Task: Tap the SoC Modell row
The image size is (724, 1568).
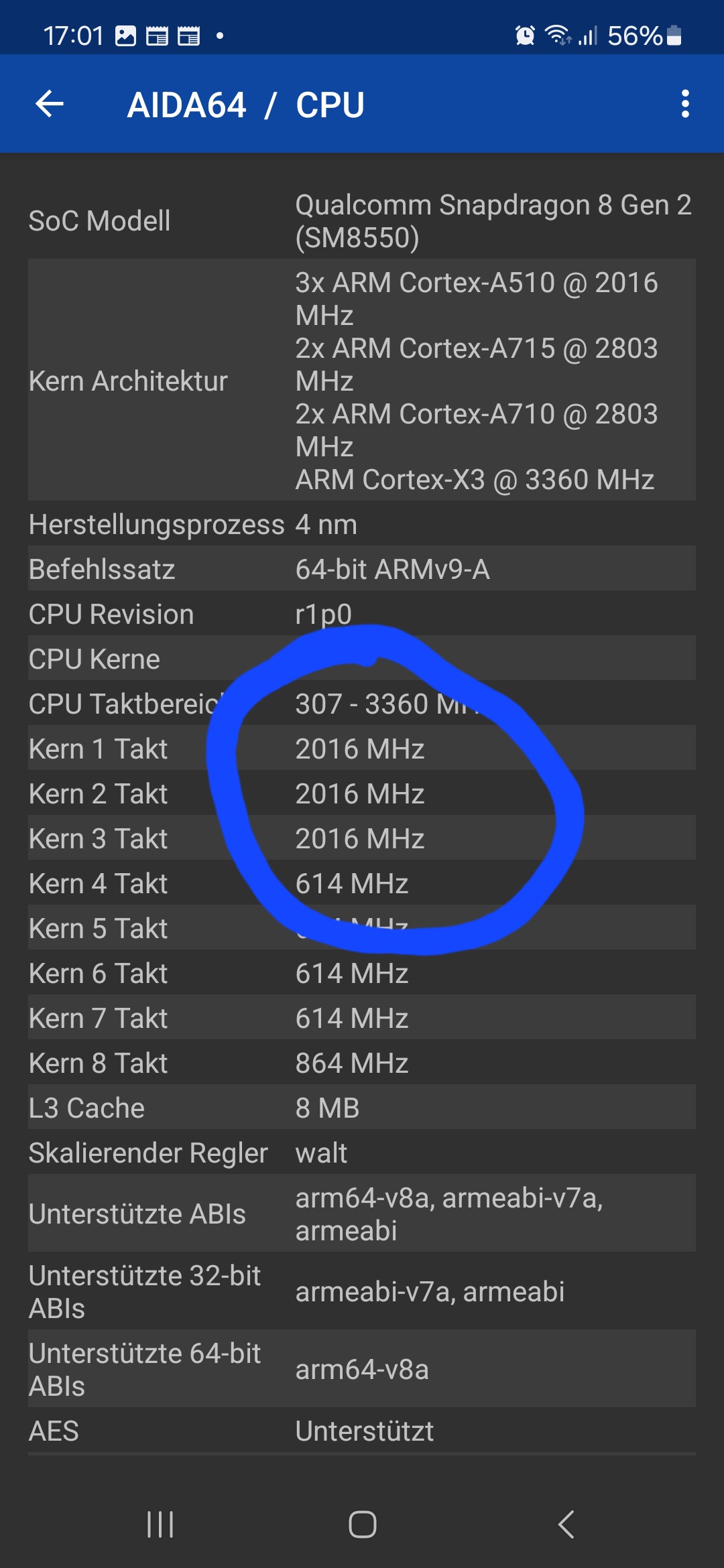Action: tap(362, 221)
